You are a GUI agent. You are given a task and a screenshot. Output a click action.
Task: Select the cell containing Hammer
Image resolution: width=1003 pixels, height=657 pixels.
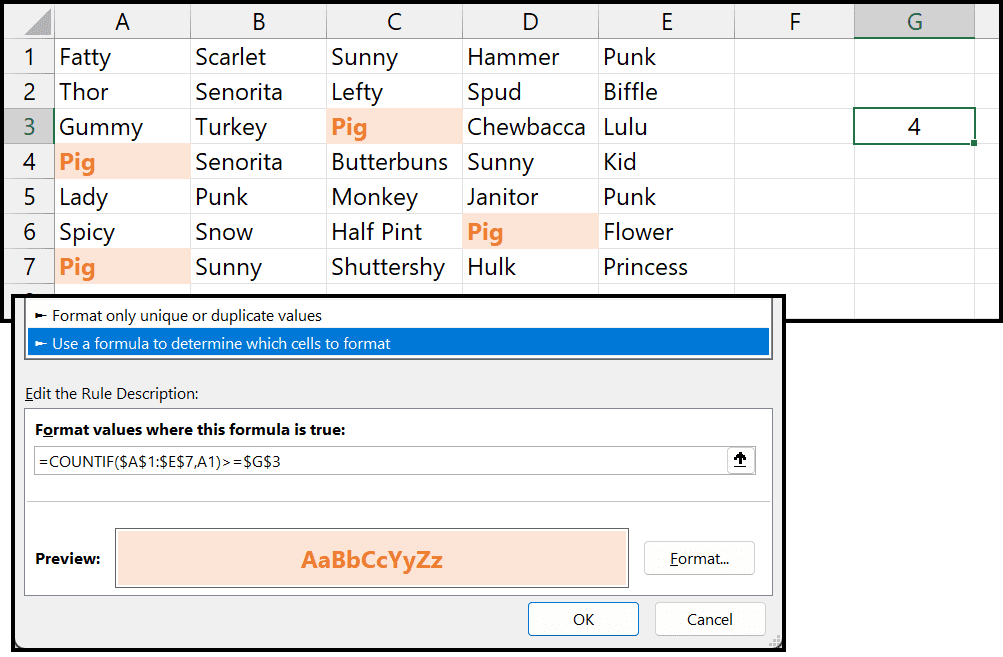coord(529,56)
